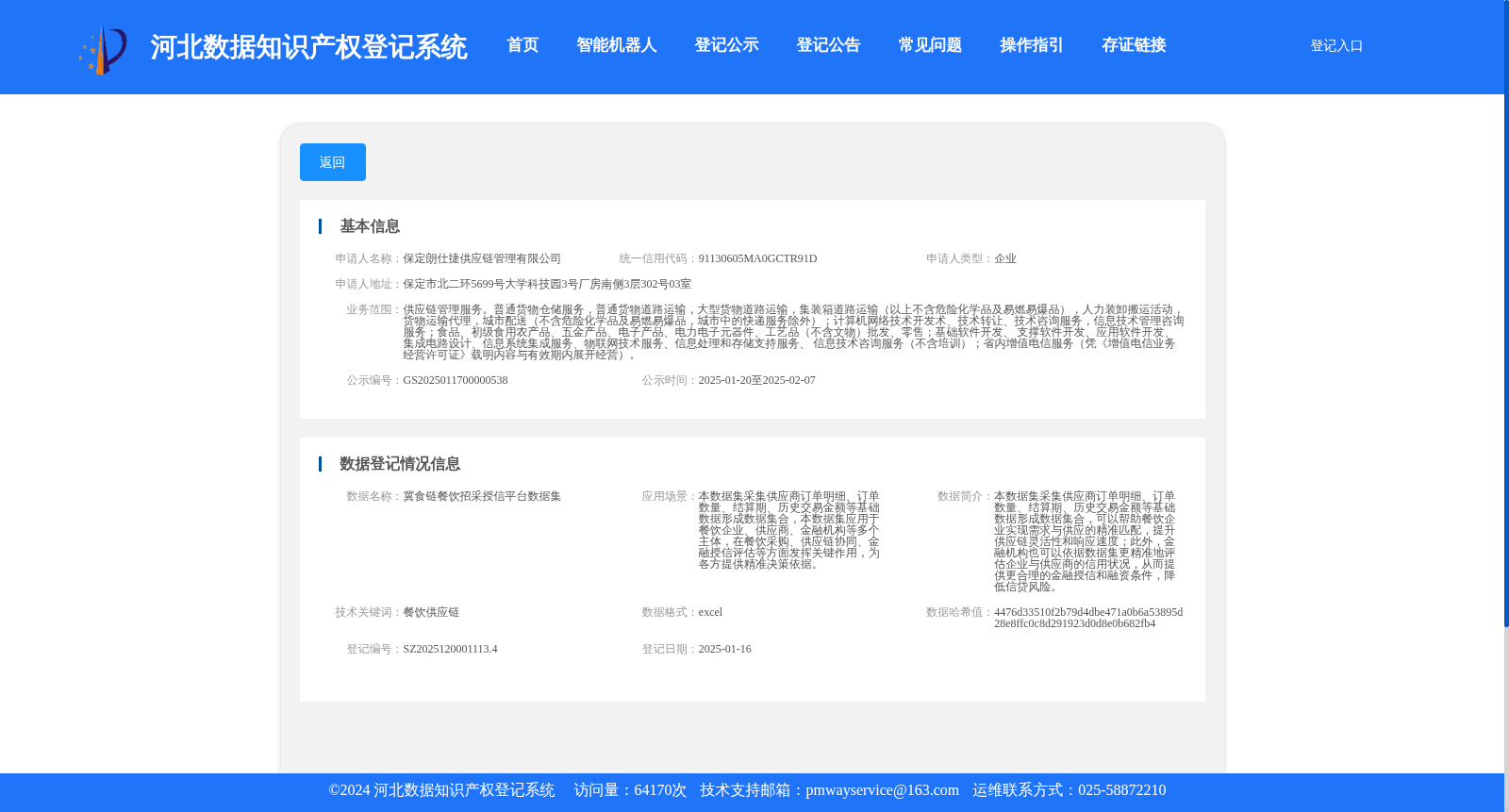Screen dimensions: 1509x812
Task: Click the phone number 025-58872210
Action: click(1121, 790)
